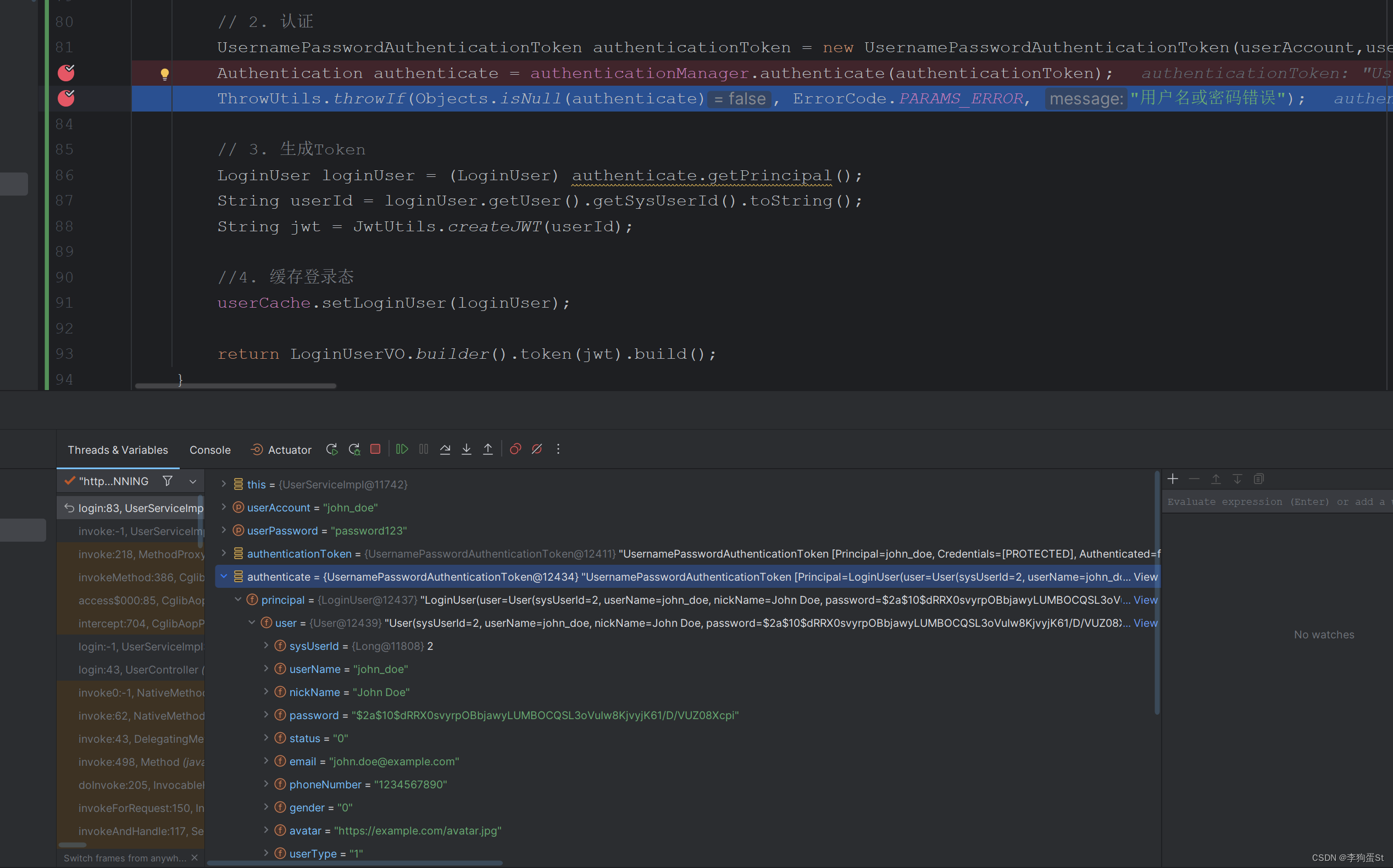
Task: Select frame invokeMethod:386, Cglib
Action: point(131,577)
